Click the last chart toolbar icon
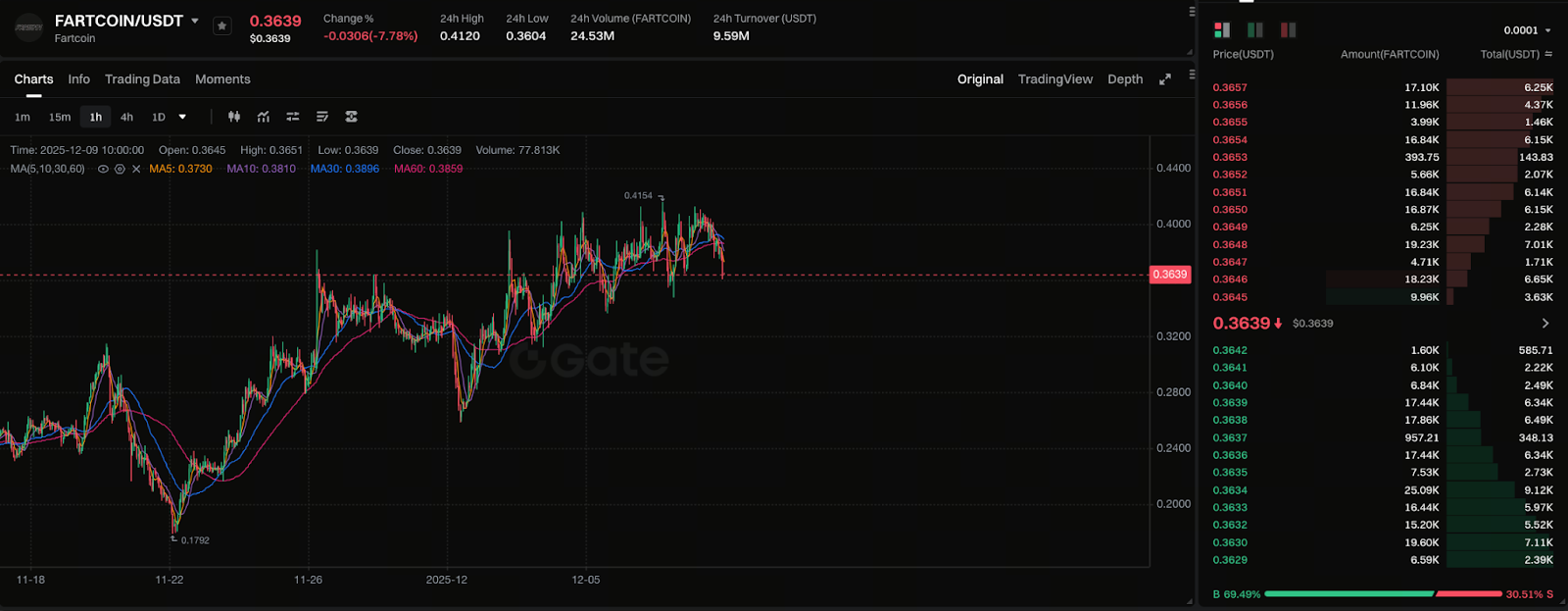 coord(351,117)
